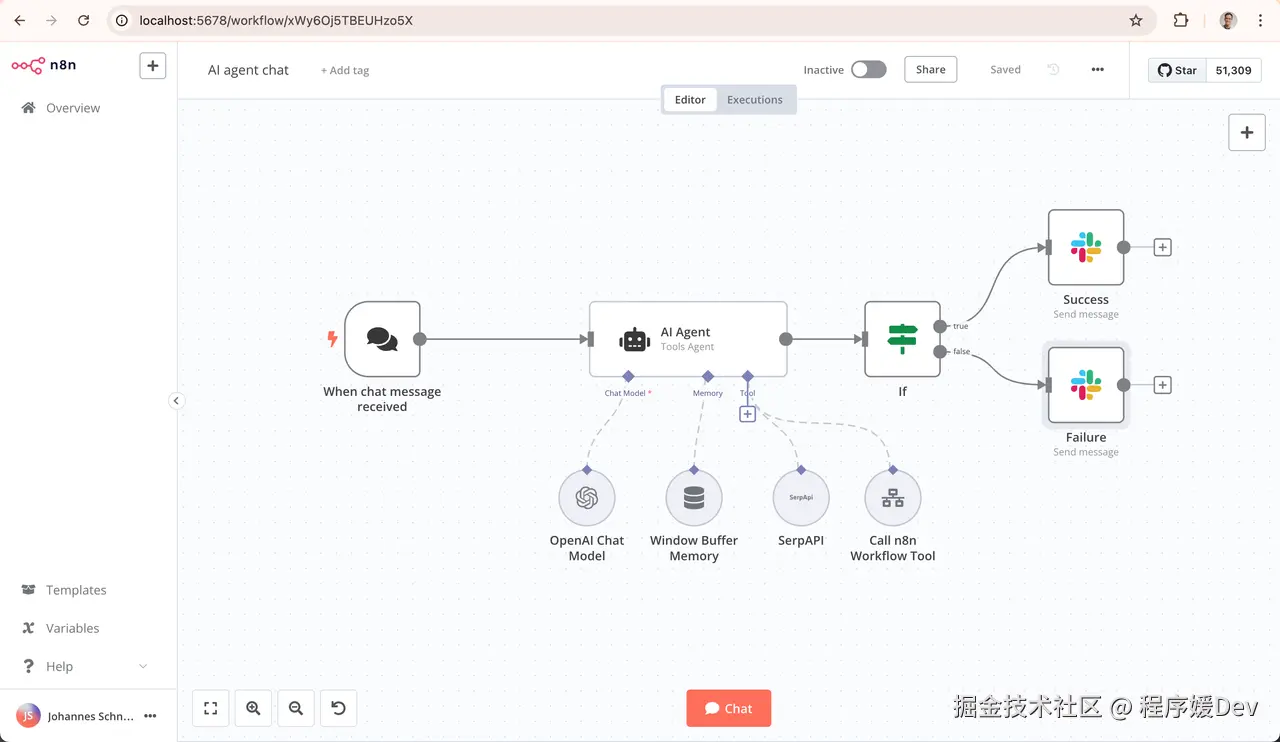Image resolution: width=1280 pixels, height=742 pixels.
Task: Open the Chat button
Action: click(729, 708)
